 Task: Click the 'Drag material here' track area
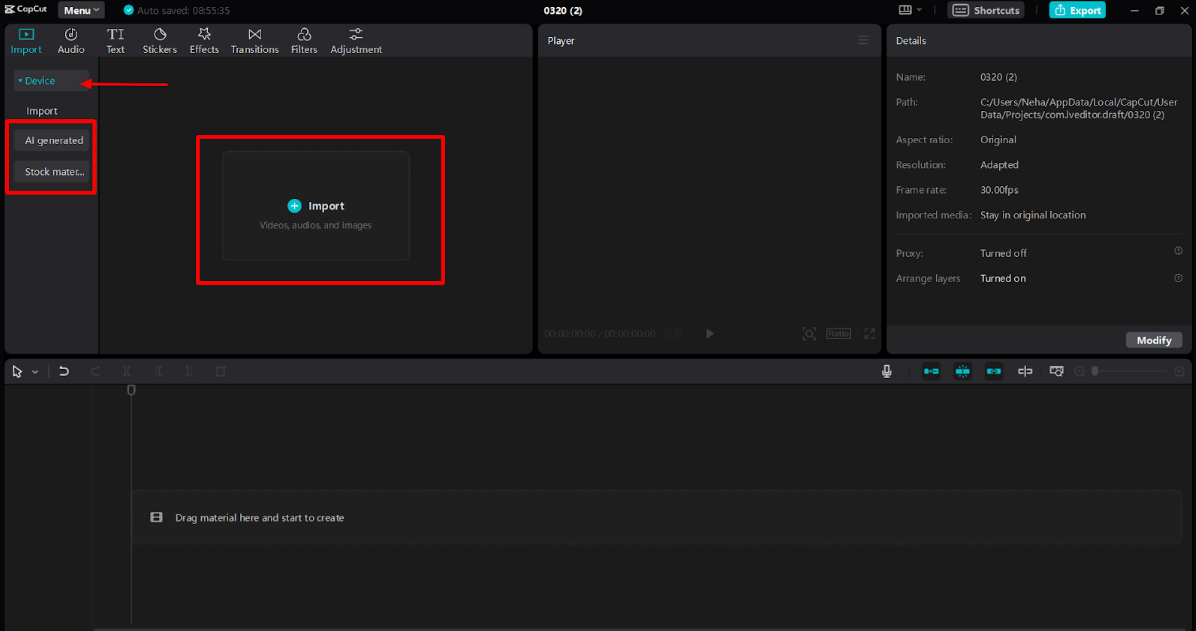coord(657,517)
